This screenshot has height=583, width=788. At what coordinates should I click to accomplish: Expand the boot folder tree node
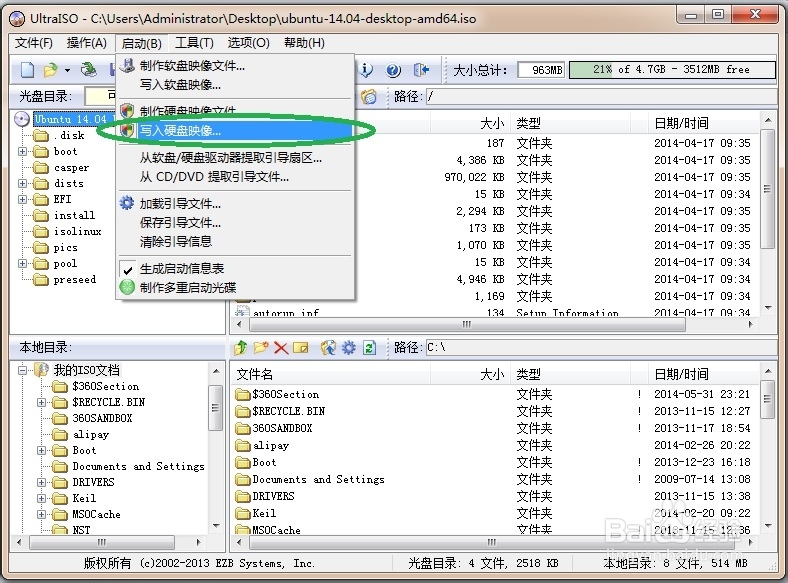tap(23, 151)
